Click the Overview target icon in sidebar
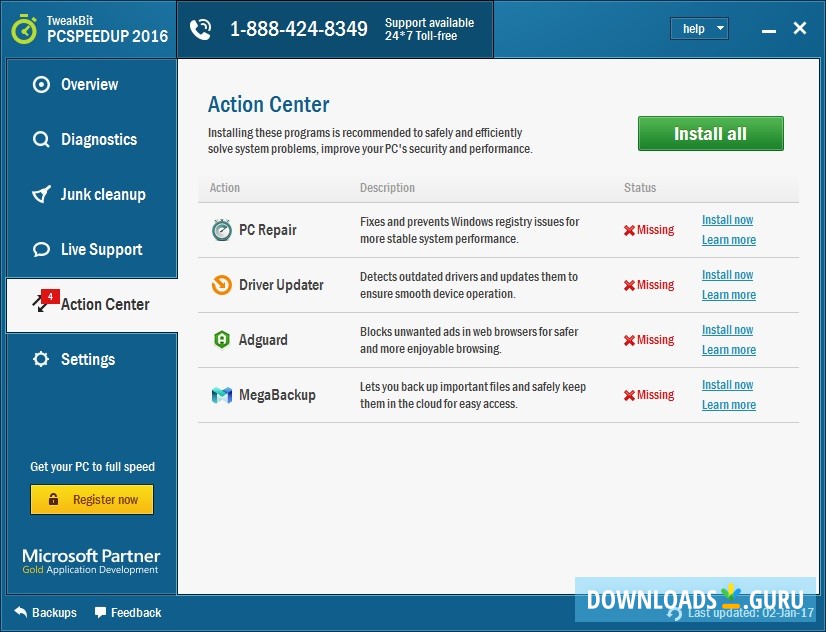This screenshot has width=826, height=632. click(x=41, y=84)
